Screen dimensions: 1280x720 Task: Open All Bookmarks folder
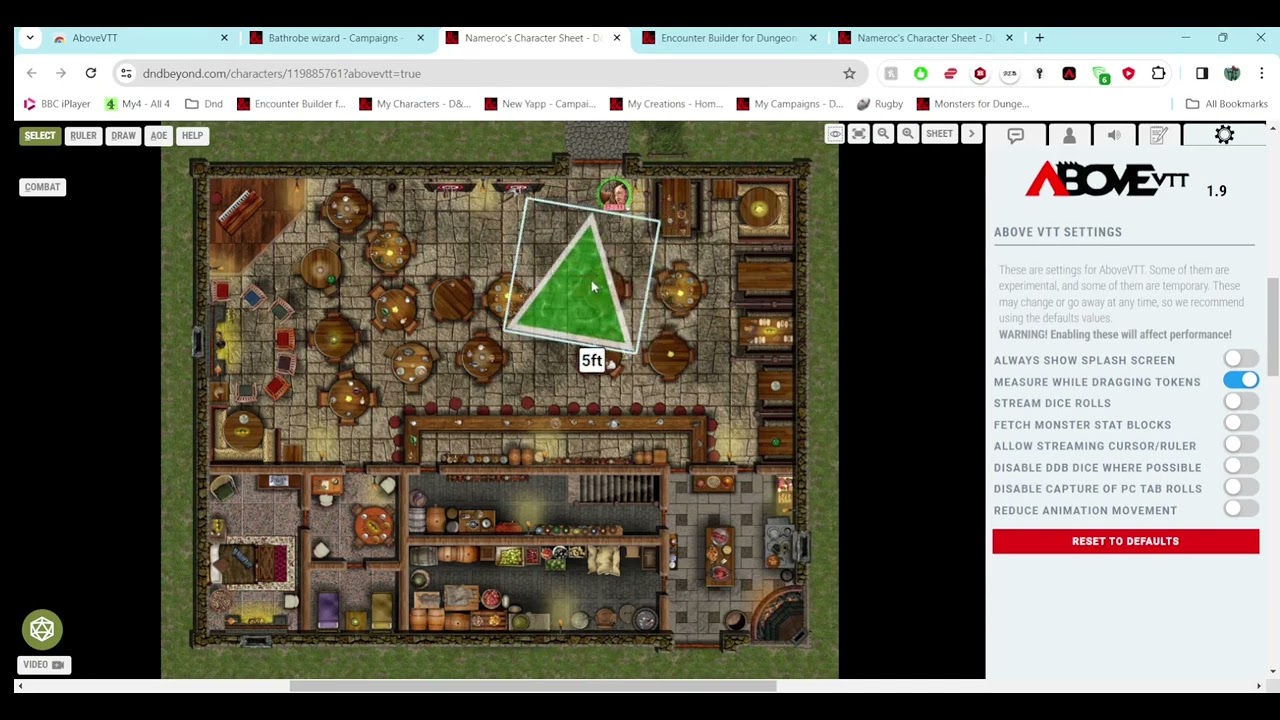(x=1227, y=104)
